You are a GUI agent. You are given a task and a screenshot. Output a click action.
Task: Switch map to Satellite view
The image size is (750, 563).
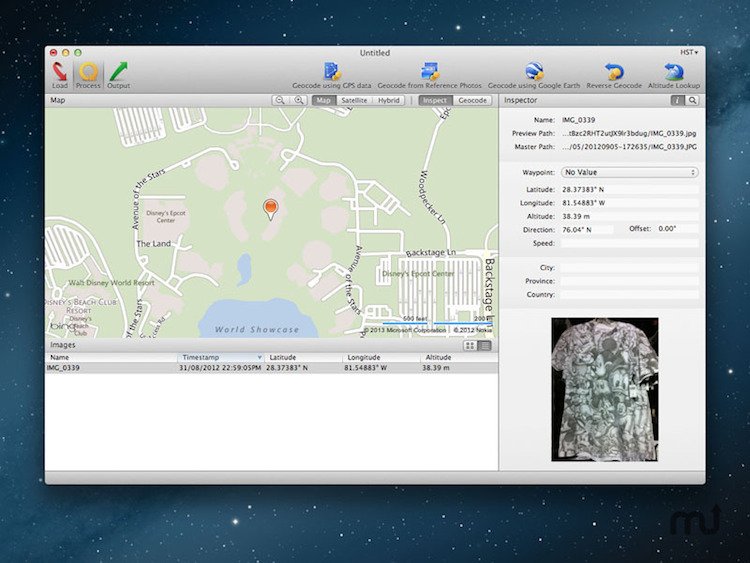point(354,100)
